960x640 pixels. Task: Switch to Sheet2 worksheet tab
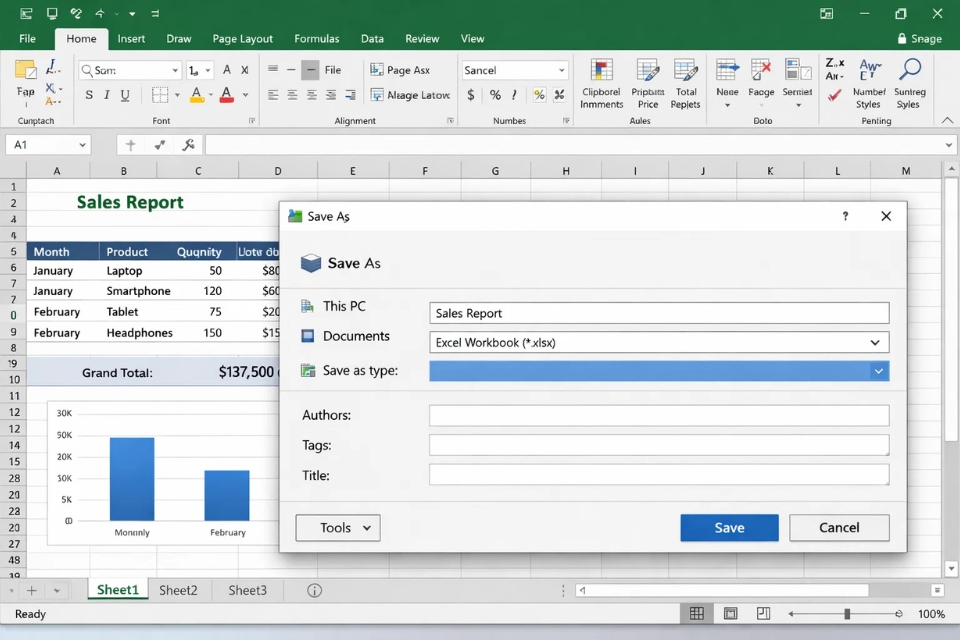(x=178, y=590)
